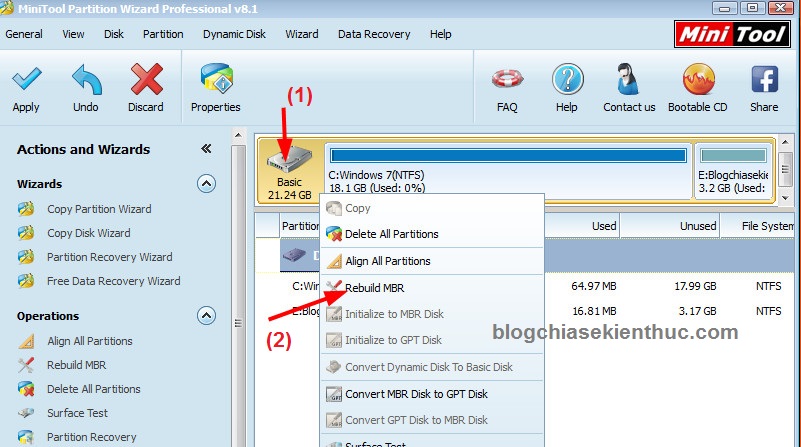Click the Apply checkmark icon

[x=27, y=79]
